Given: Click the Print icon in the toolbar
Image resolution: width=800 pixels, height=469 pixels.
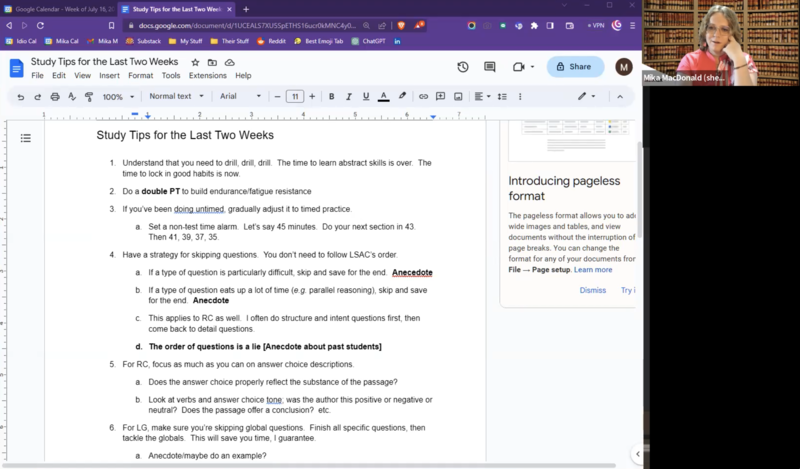Looking at the screenshot, I should tap(55, 97).
